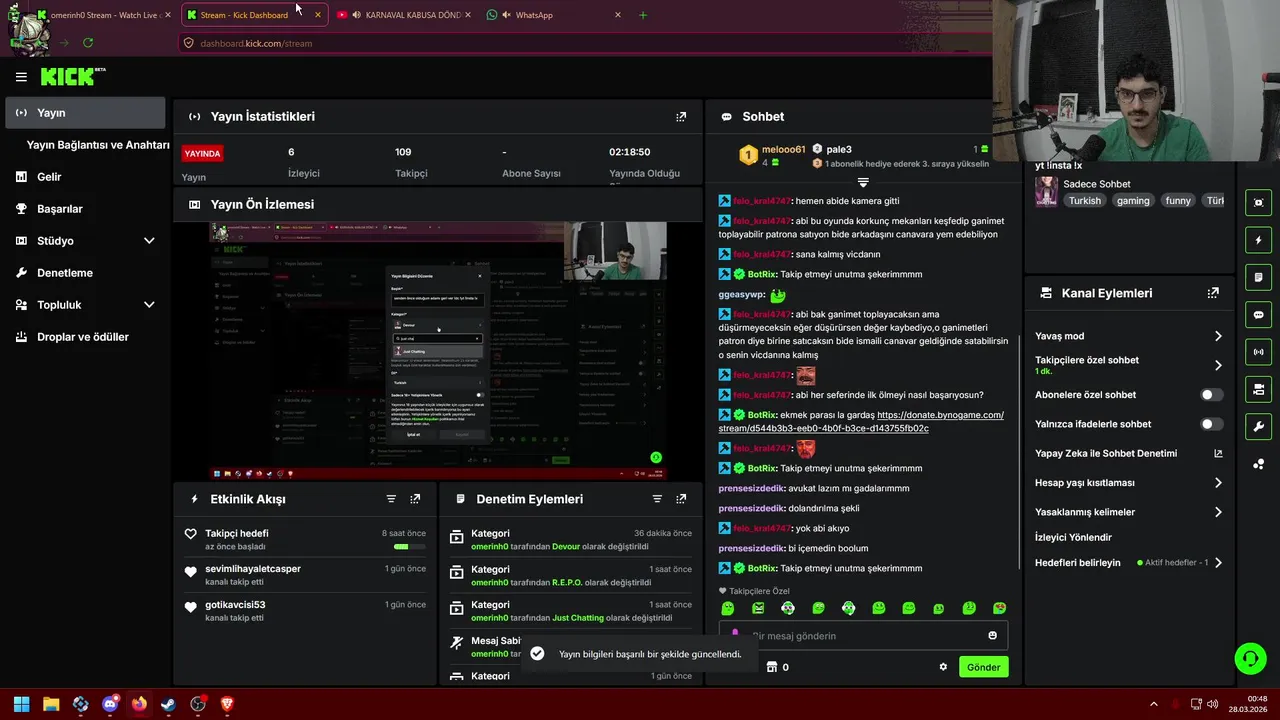Viewport: 1280px width, 720px height.
Task: Pop out the Kanal Eylemleri panel
Action: (x=1213, y=293)
